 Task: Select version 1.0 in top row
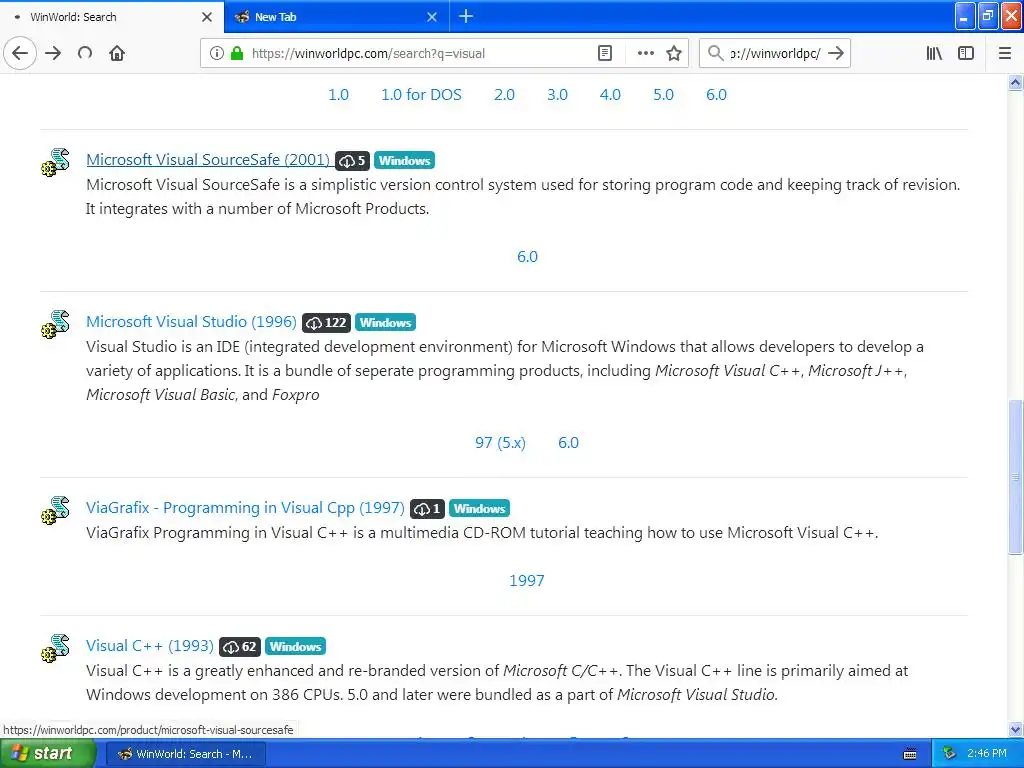338,94
